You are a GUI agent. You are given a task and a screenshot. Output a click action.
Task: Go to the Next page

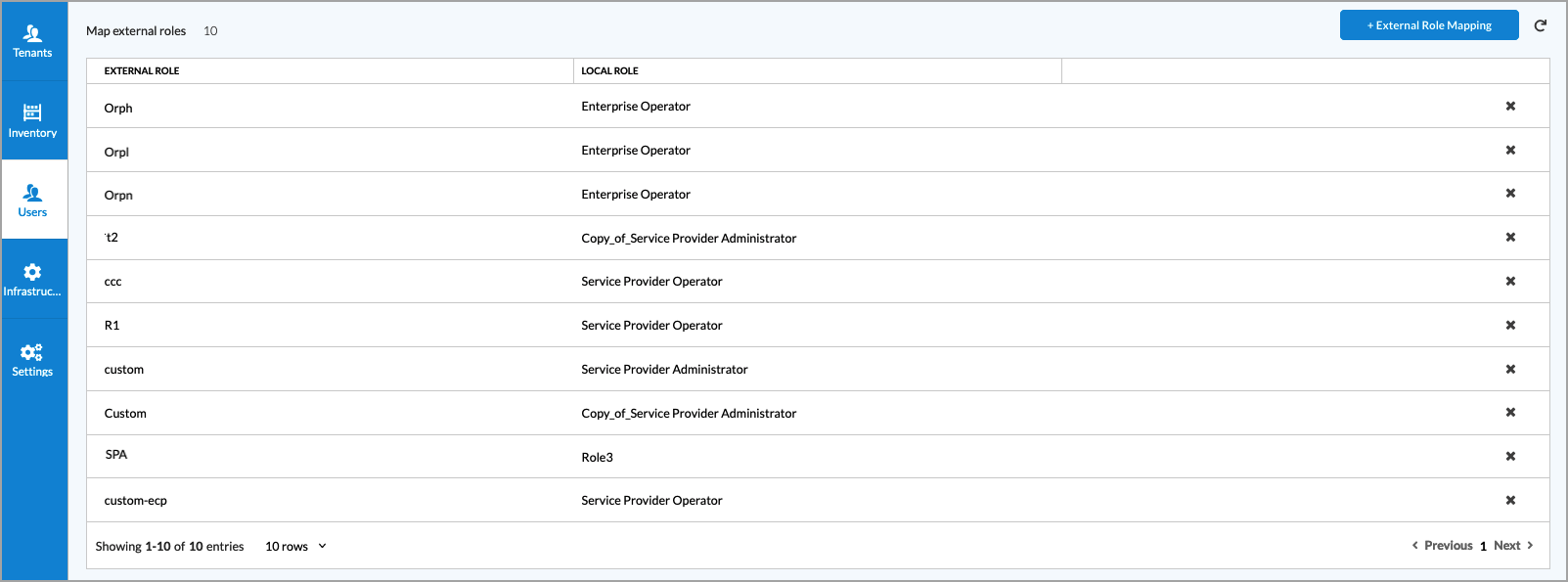click(x=1513, y=546)
